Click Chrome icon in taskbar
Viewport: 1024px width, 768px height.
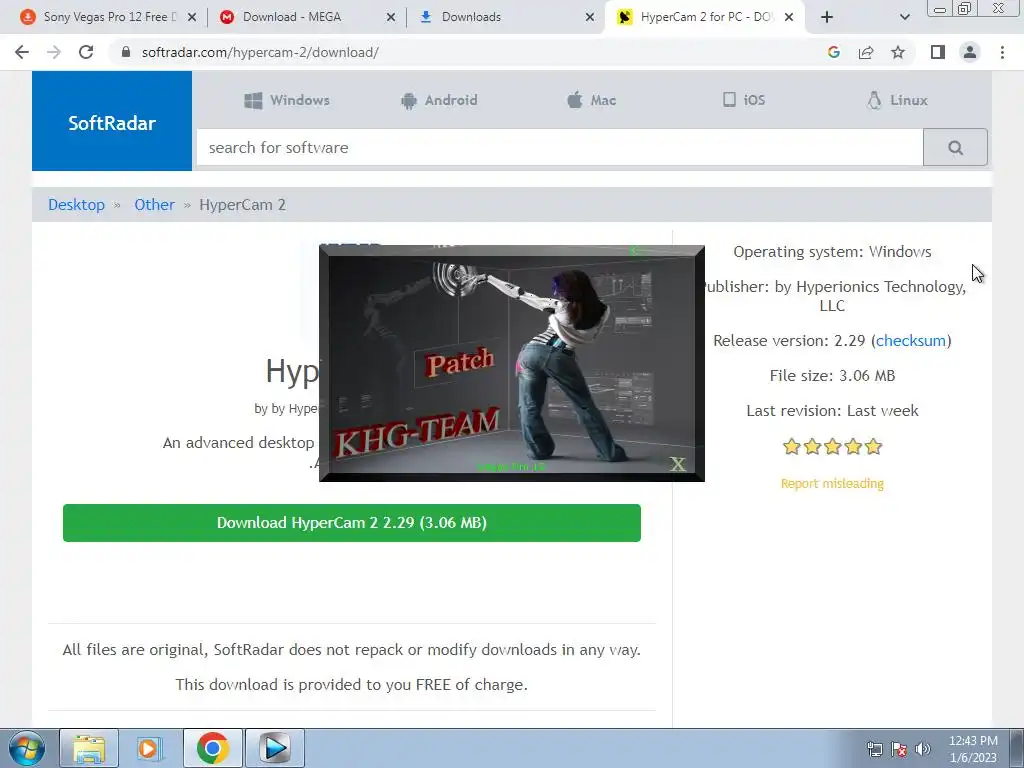(x=212, y=748)
